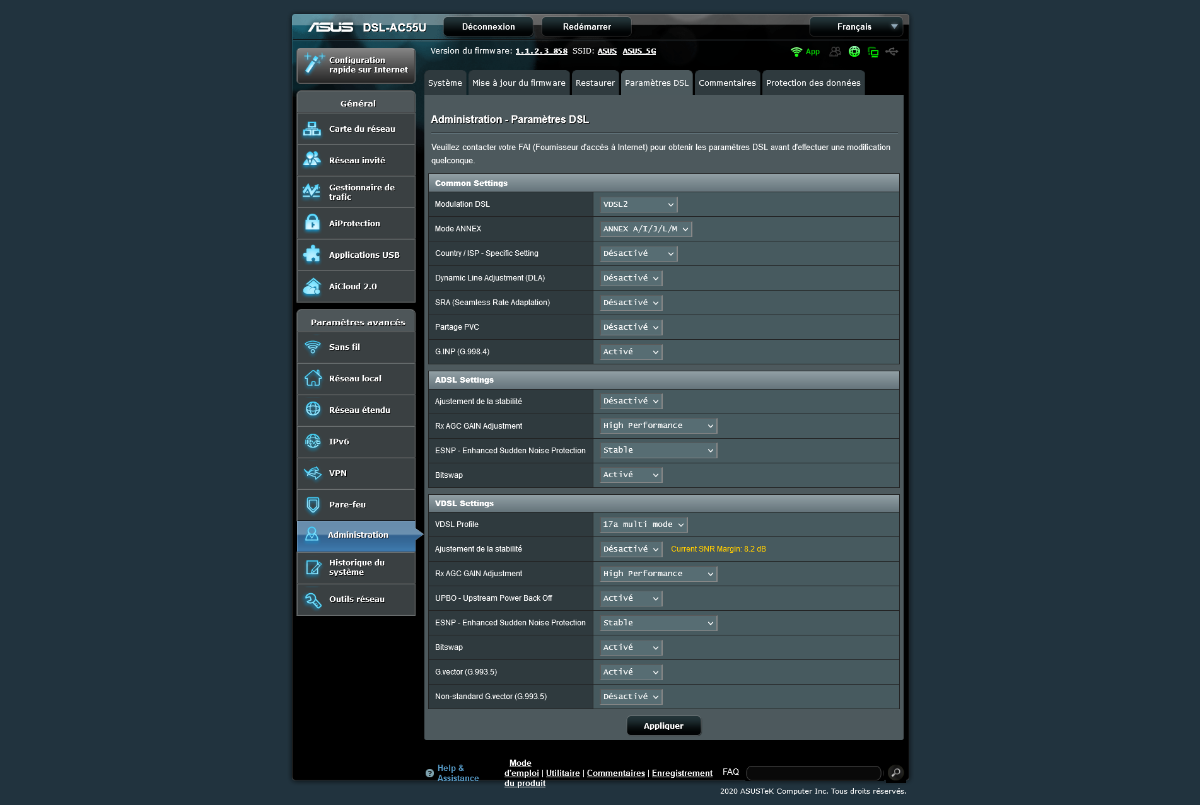Open AiCloud 2.0 cloud icon
1200x805 pixels.
[x=312, y=286]
